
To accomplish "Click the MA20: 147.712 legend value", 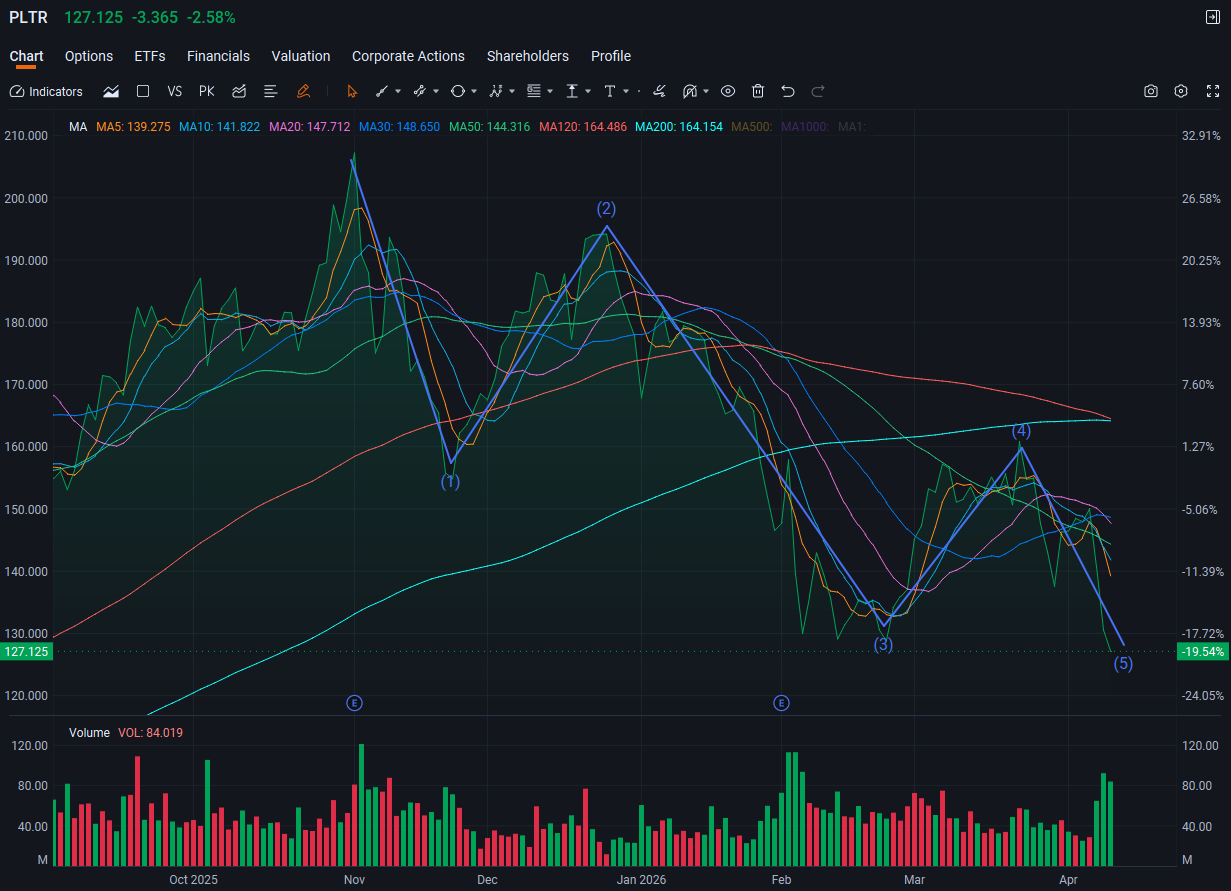I will 309,127.
